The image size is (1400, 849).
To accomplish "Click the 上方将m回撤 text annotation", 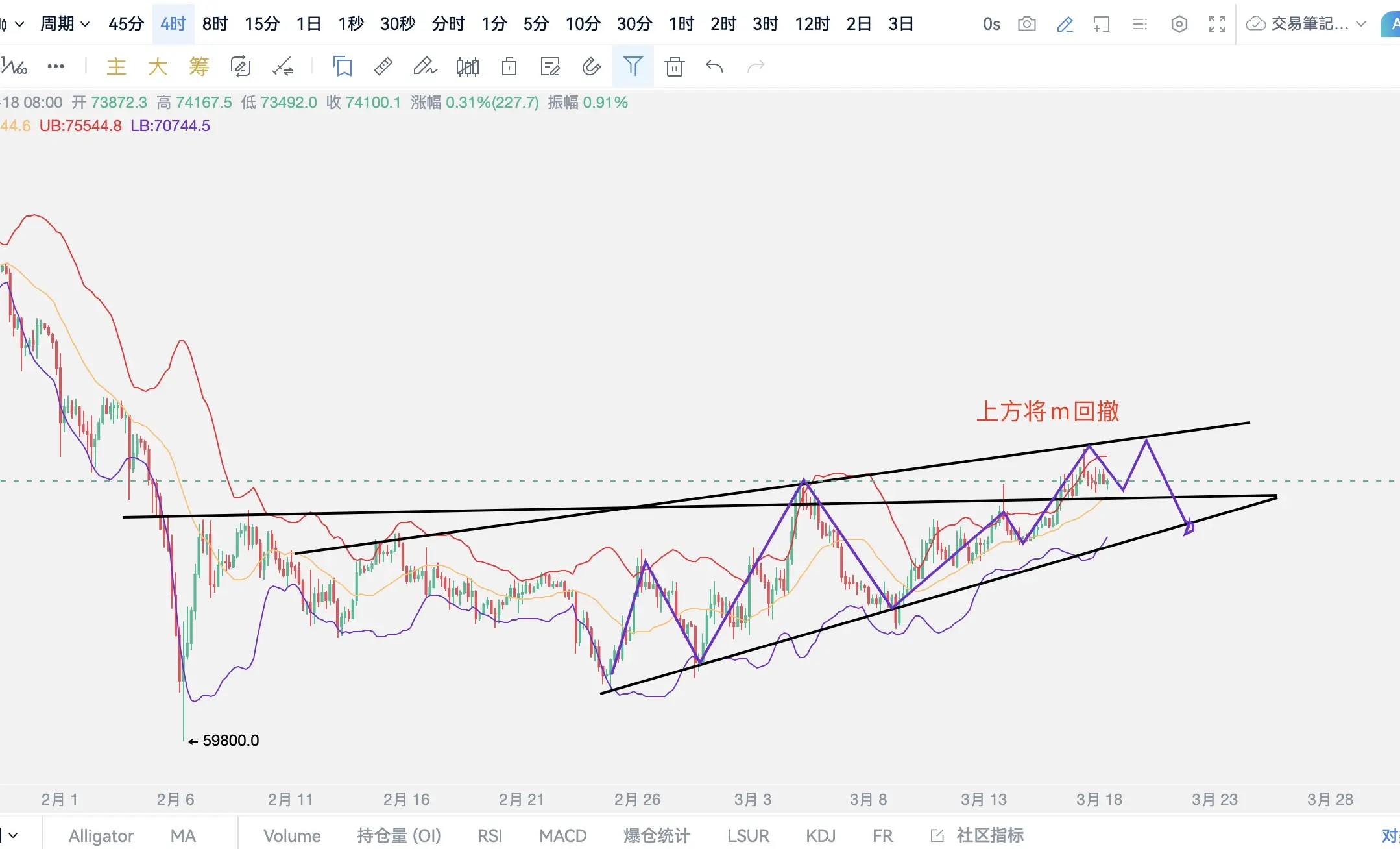I will click(x=1047, y=412).
